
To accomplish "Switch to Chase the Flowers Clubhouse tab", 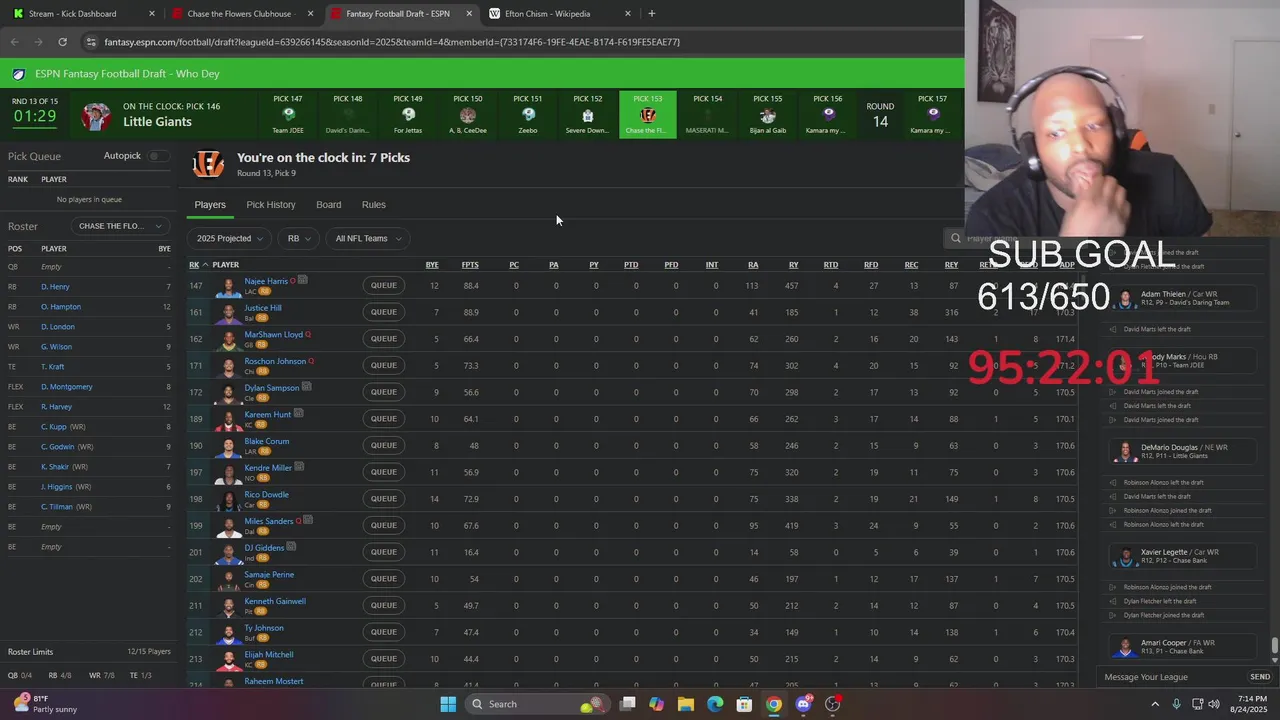I will [243, 14].
